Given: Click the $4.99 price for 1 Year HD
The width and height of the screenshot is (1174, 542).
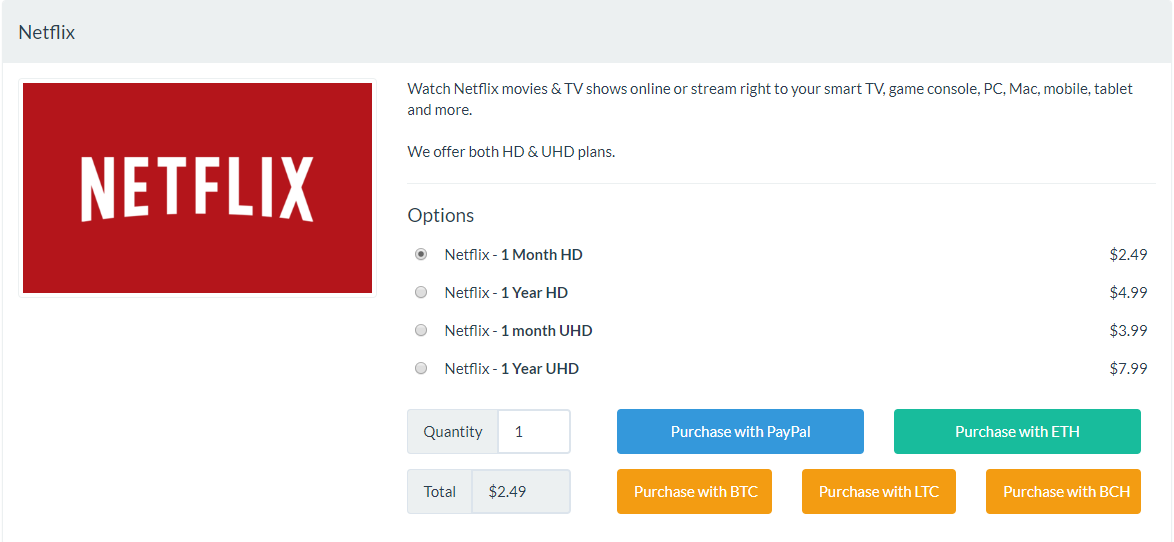Looking at the screenshot, I should coord(1128,292).
